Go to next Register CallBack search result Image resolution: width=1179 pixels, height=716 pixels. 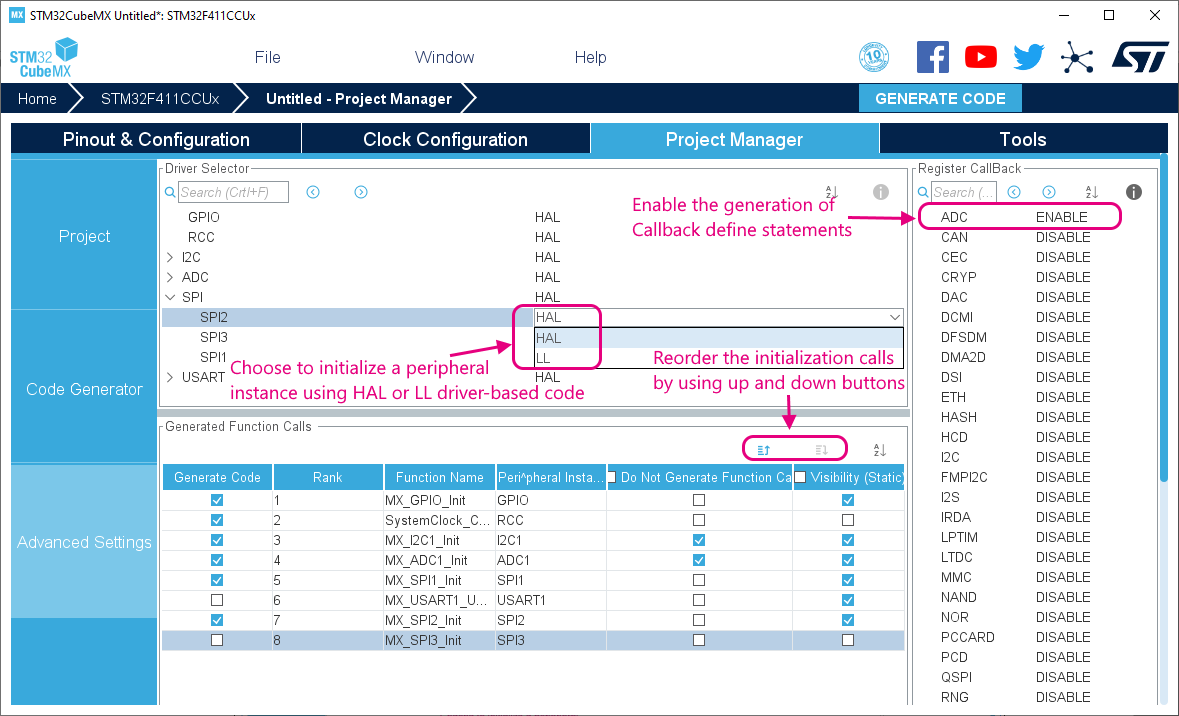tap(1049, 193)
